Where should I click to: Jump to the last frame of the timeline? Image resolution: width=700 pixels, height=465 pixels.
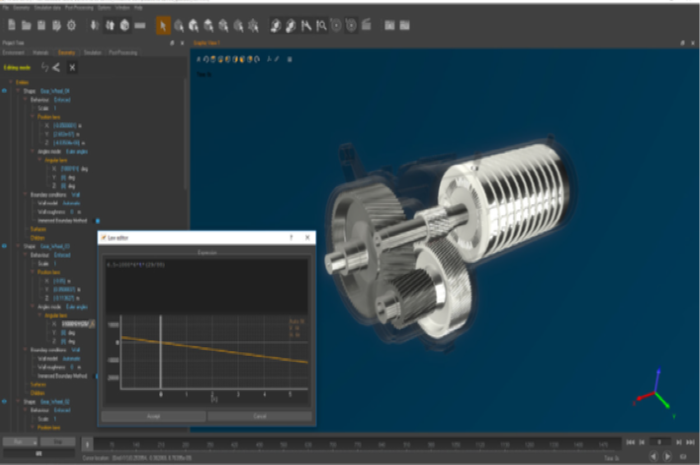[690, 441]
